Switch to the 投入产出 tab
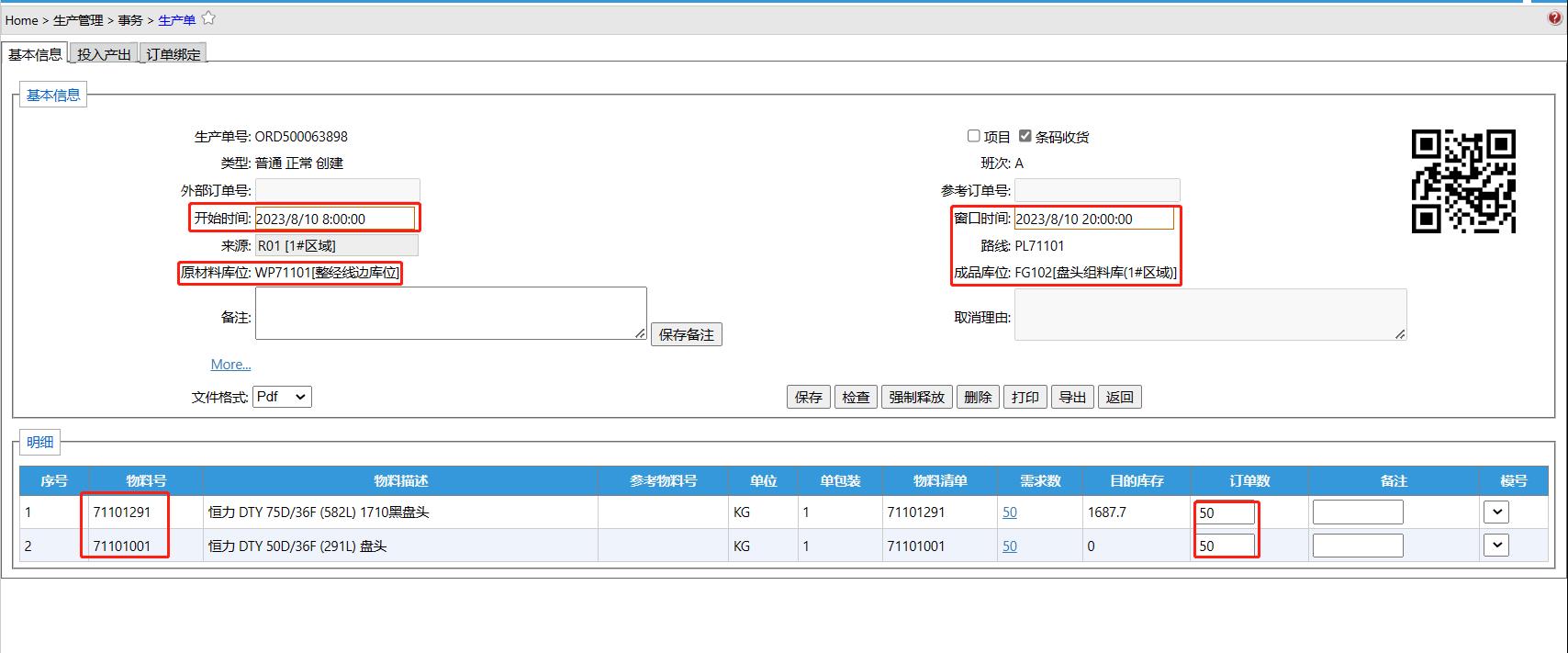This screenshot has height=653, width=1568. pos(104,54)
